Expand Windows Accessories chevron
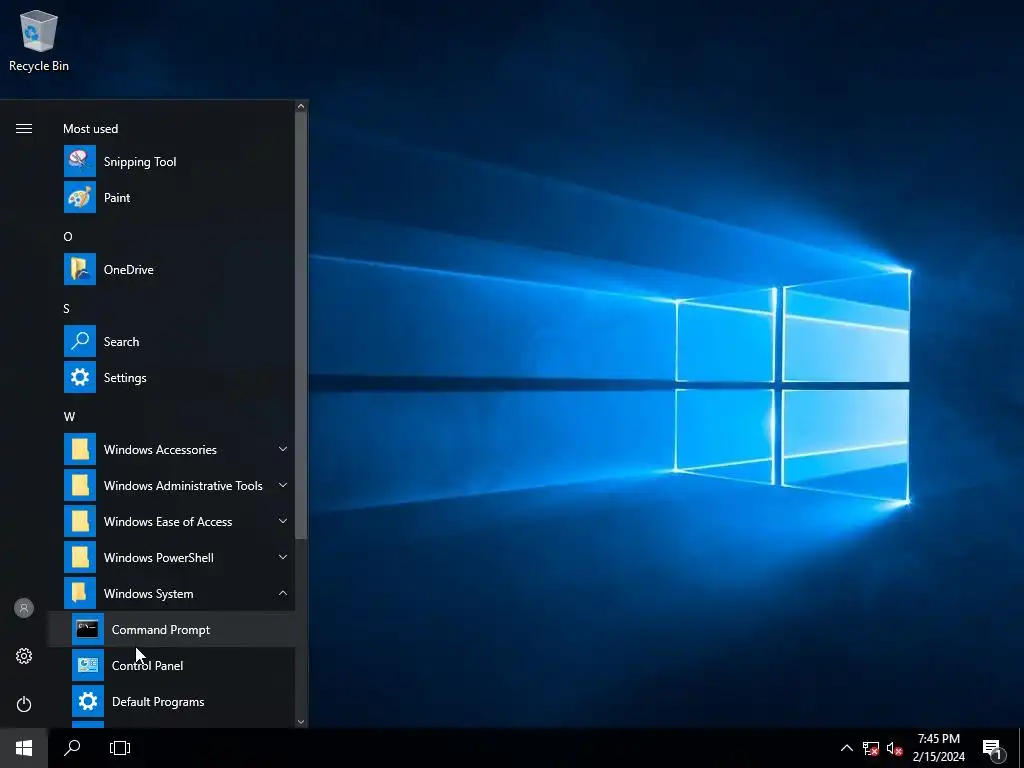This screenshot has width=1024, height=768. 283,449
